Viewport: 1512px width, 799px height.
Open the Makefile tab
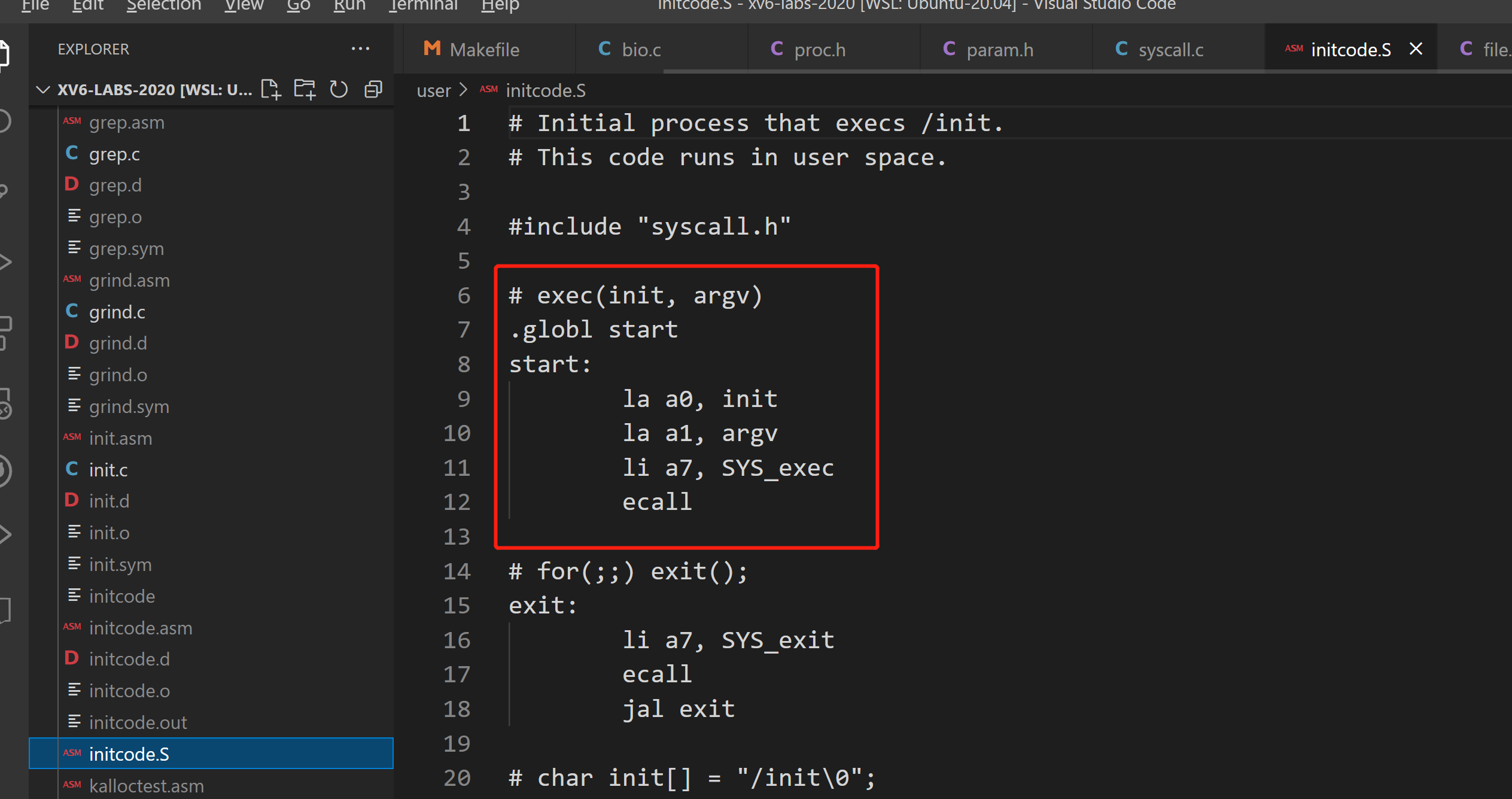tap(483, 50)
